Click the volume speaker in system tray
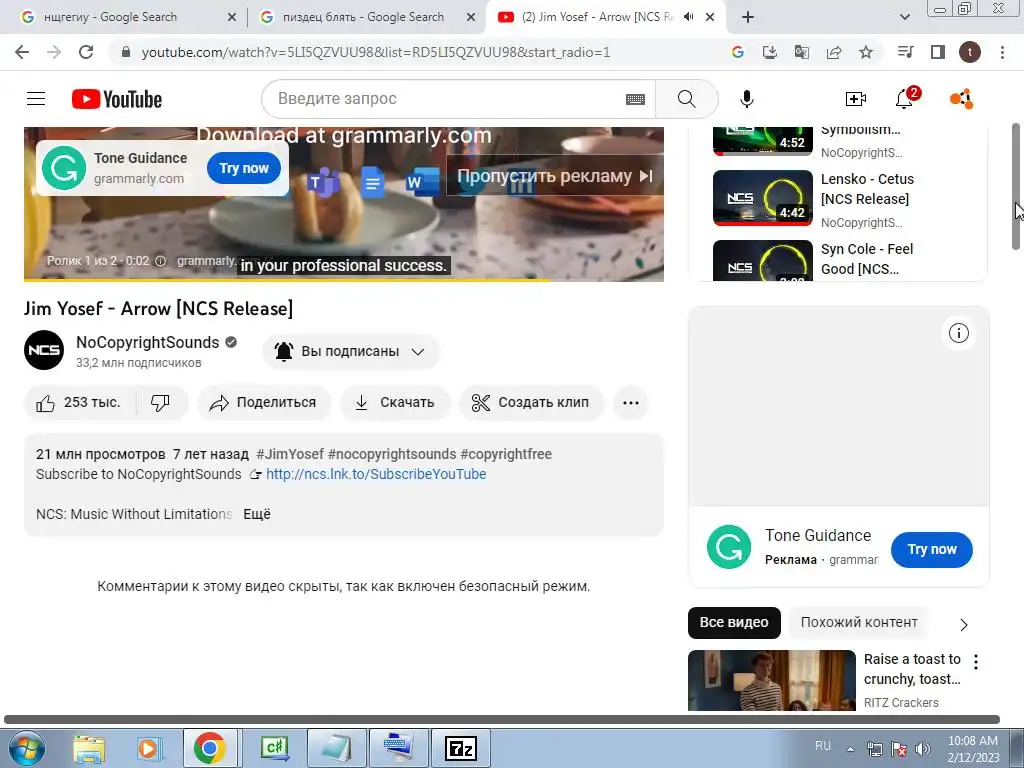The image size is (1024, 768). coord(923,749)
